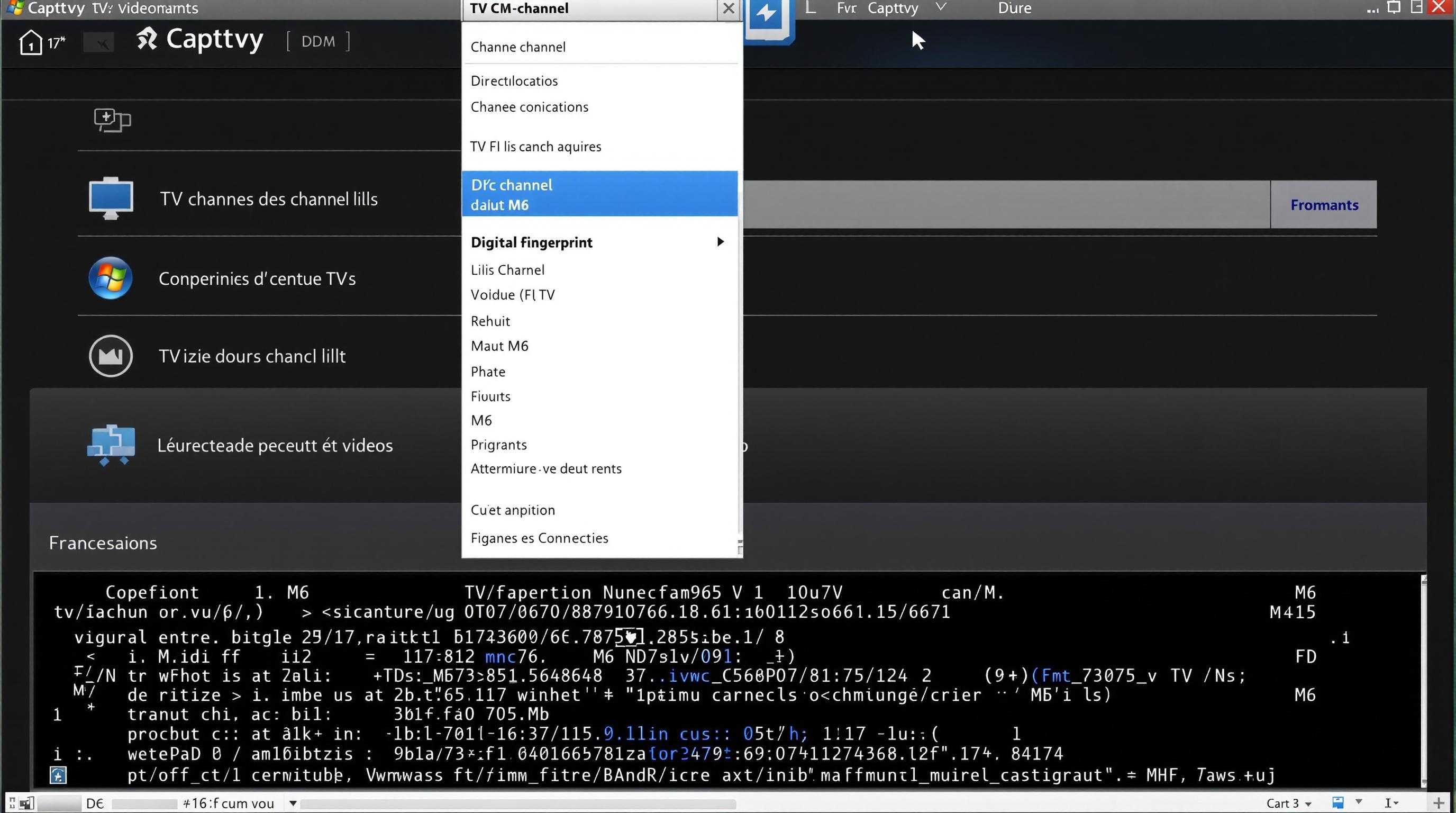Select Phate in the menu list
This screenshot has width=1456, height=813.
[x=488, y=372]
